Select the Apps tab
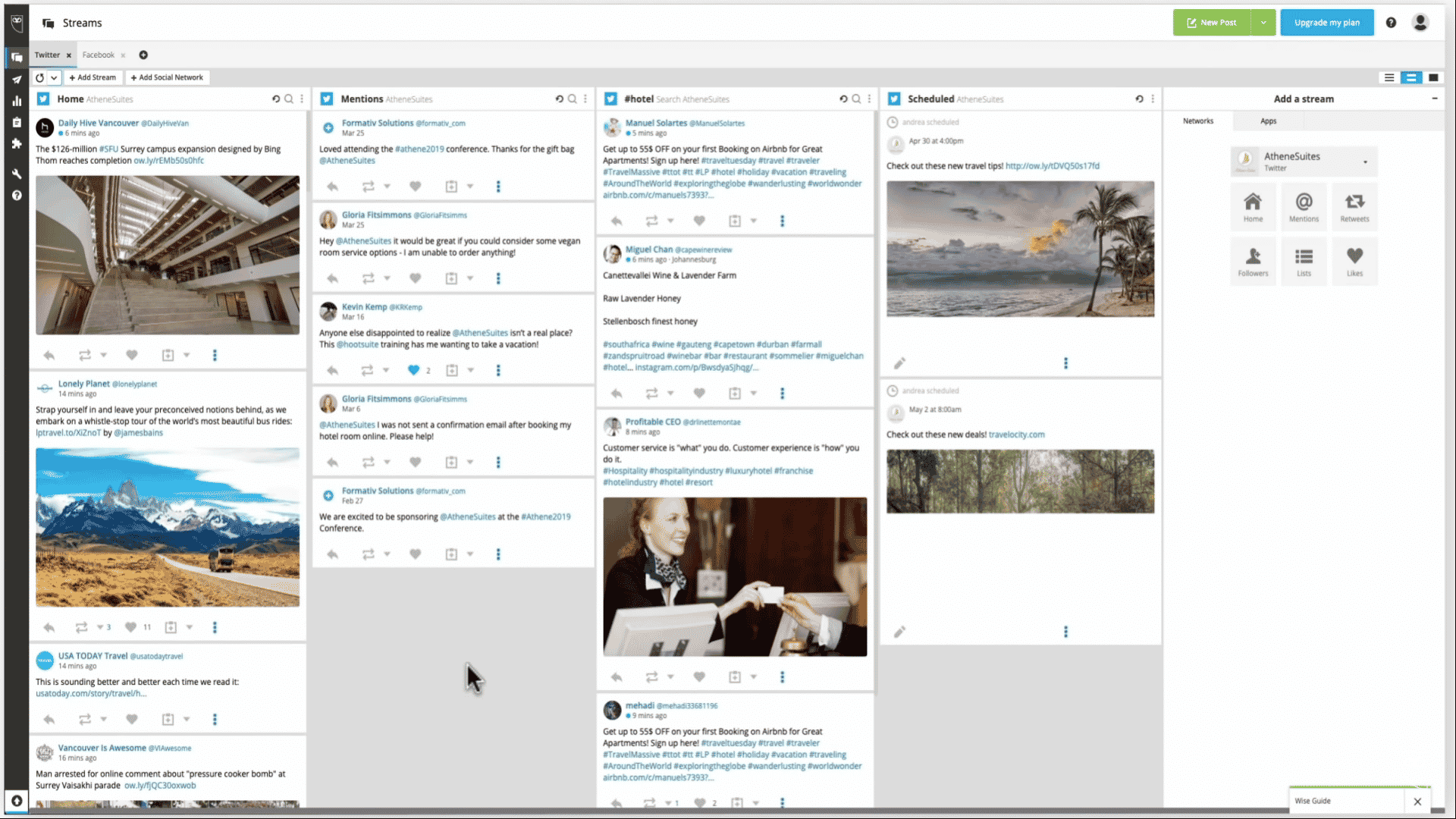 pos(1269,121)
